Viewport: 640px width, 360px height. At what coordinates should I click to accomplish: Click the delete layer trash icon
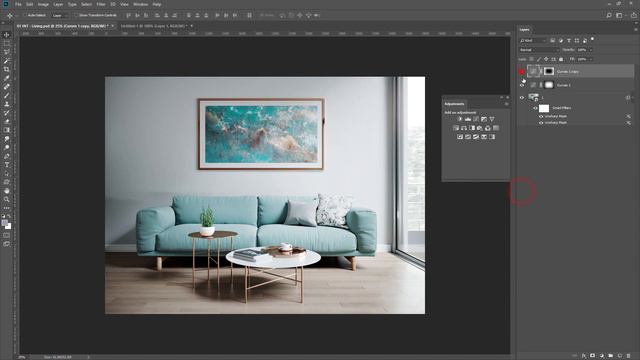tap(629, 356)
